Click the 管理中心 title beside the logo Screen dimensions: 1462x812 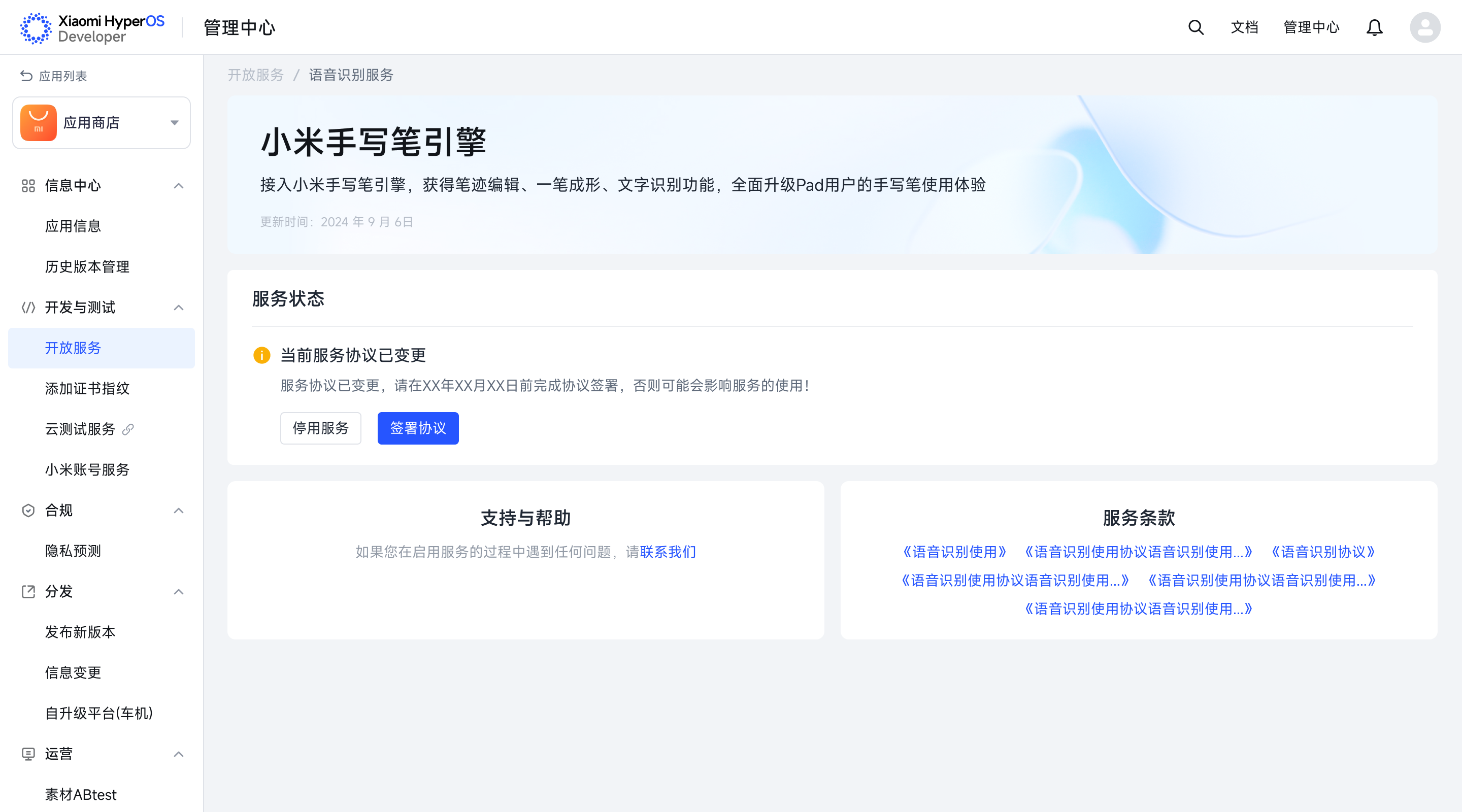tap(240, 27)
